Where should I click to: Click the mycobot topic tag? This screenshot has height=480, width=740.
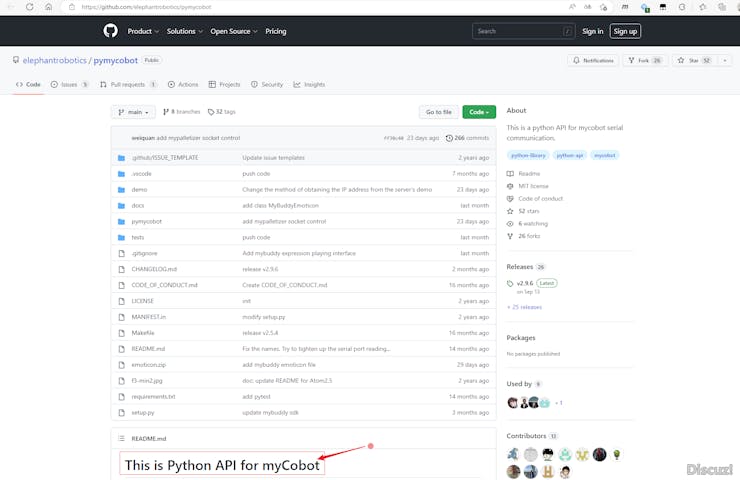click(605, 155)
